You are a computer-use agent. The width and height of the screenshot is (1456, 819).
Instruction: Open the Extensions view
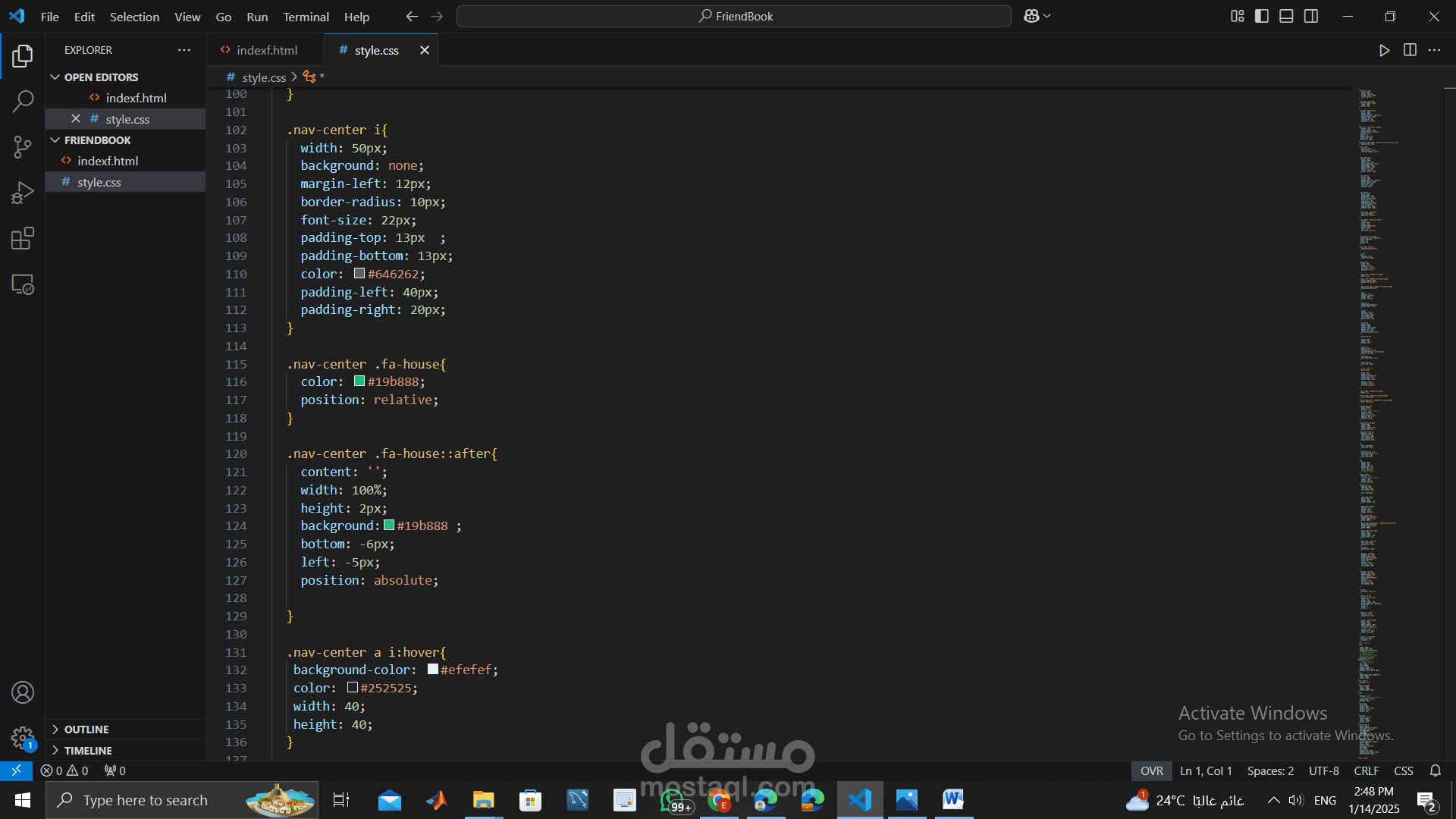pos(23,239)
